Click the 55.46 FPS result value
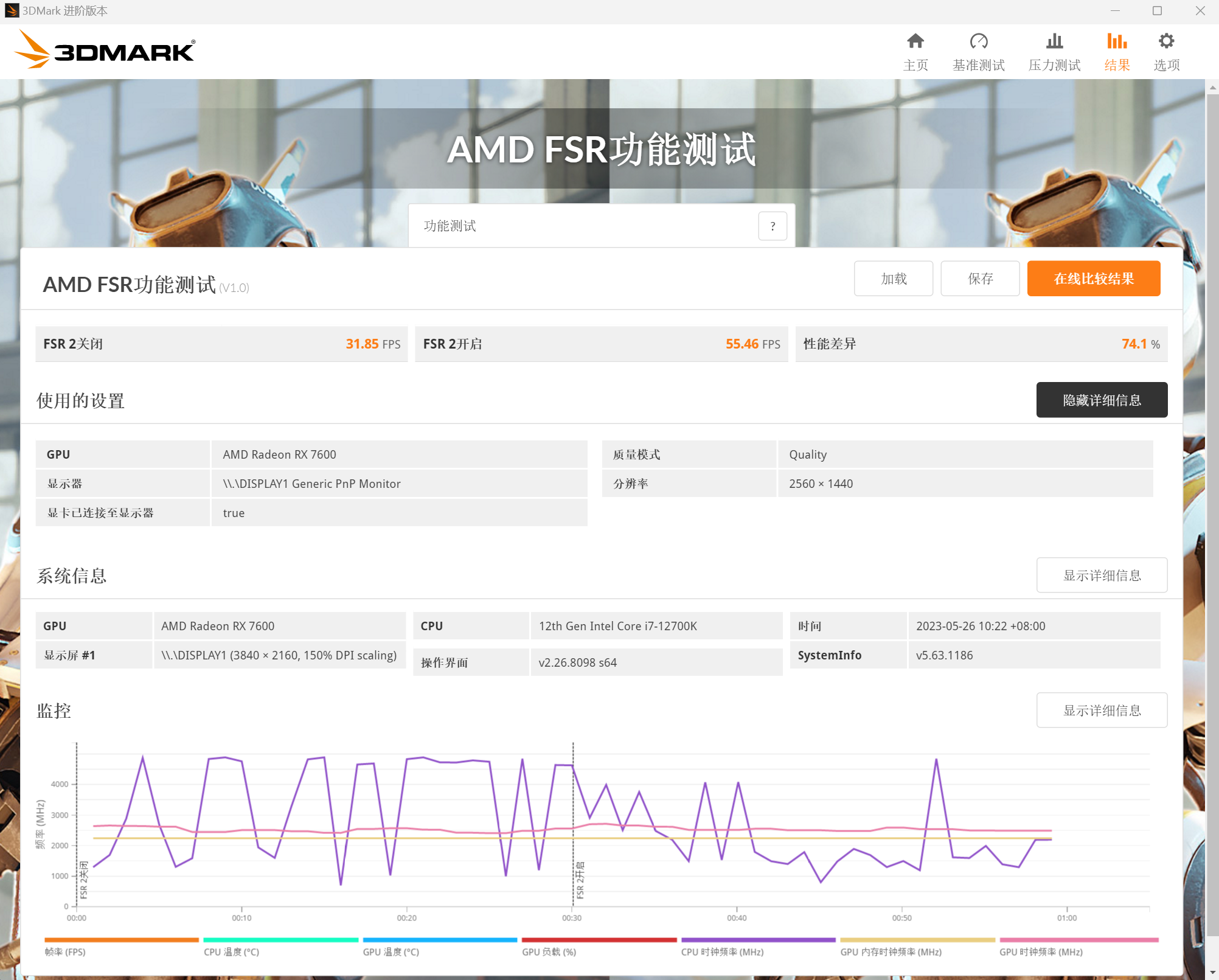 [x=752, y=344]
